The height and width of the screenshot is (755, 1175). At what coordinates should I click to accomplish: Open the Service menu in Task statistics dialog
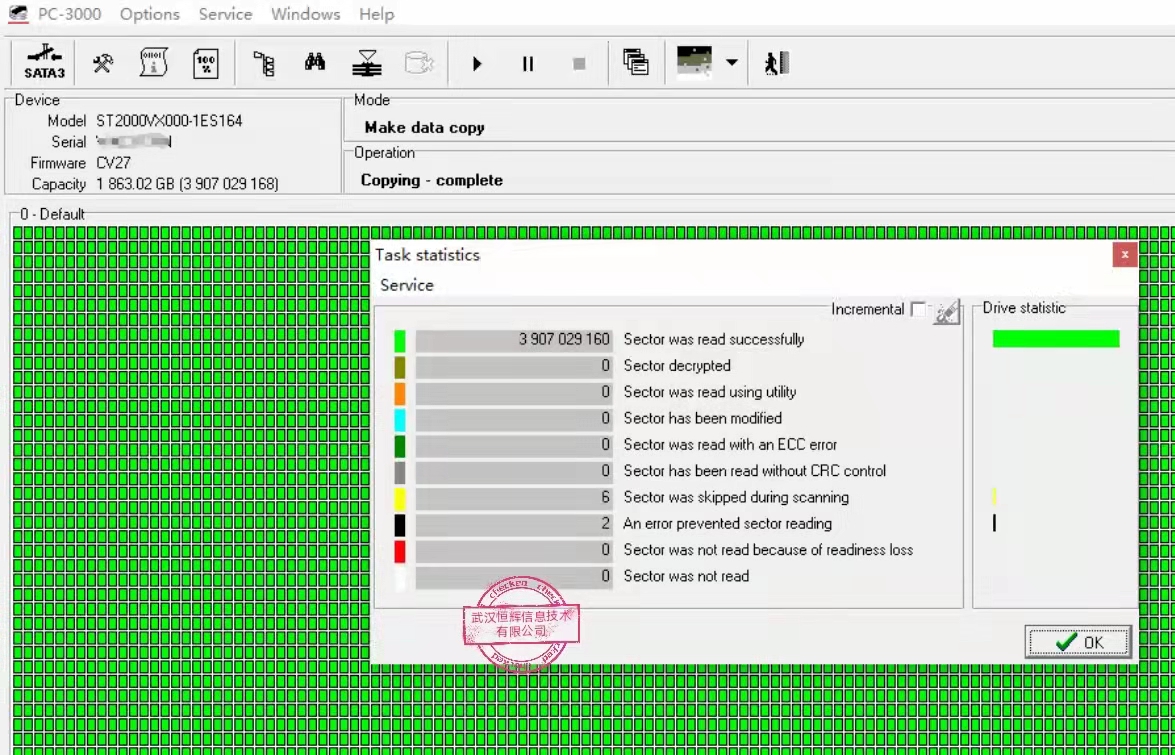[x=406, y=285]
